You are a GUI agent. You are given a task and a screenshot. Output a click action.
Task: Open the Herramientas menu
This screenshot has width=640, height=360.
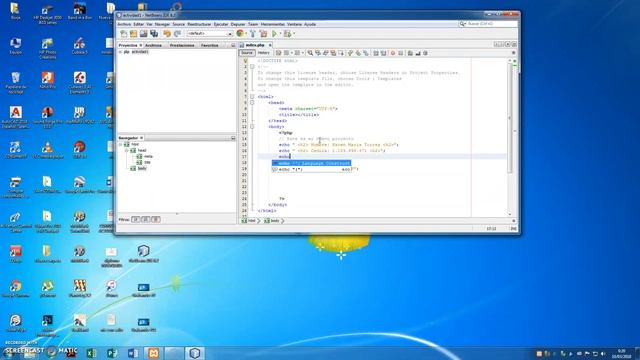click(272, 24)
